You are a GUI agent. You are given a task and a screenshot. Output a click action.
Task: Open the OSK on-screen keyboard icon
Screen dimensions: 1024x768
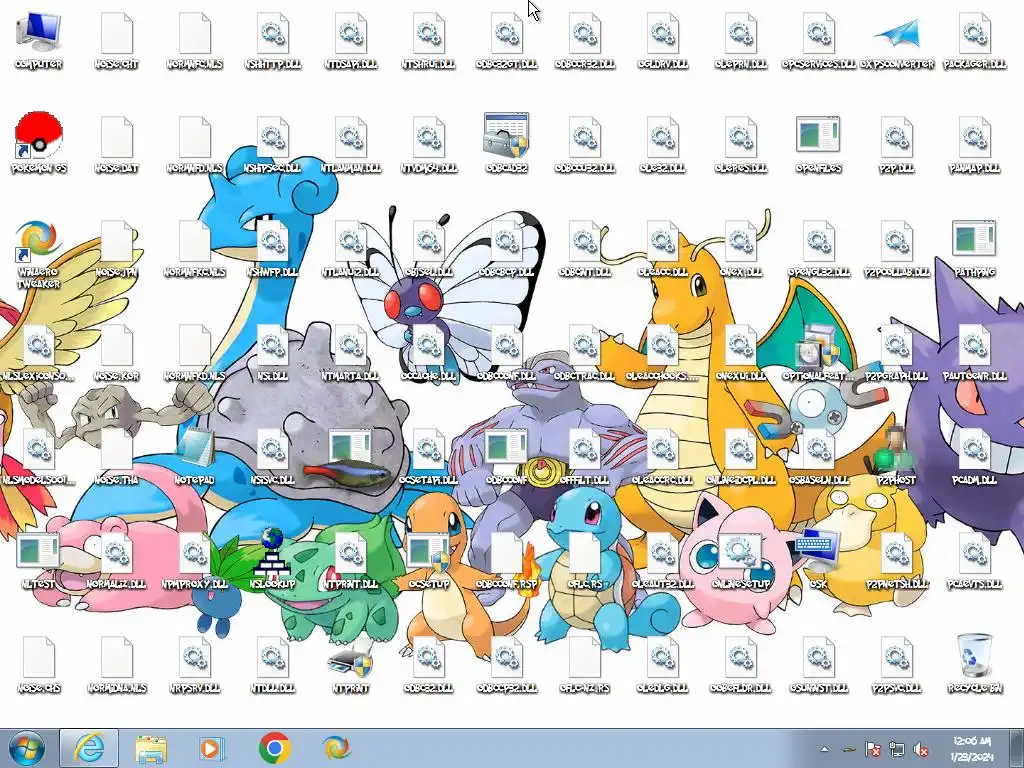(x=818, y=551)
